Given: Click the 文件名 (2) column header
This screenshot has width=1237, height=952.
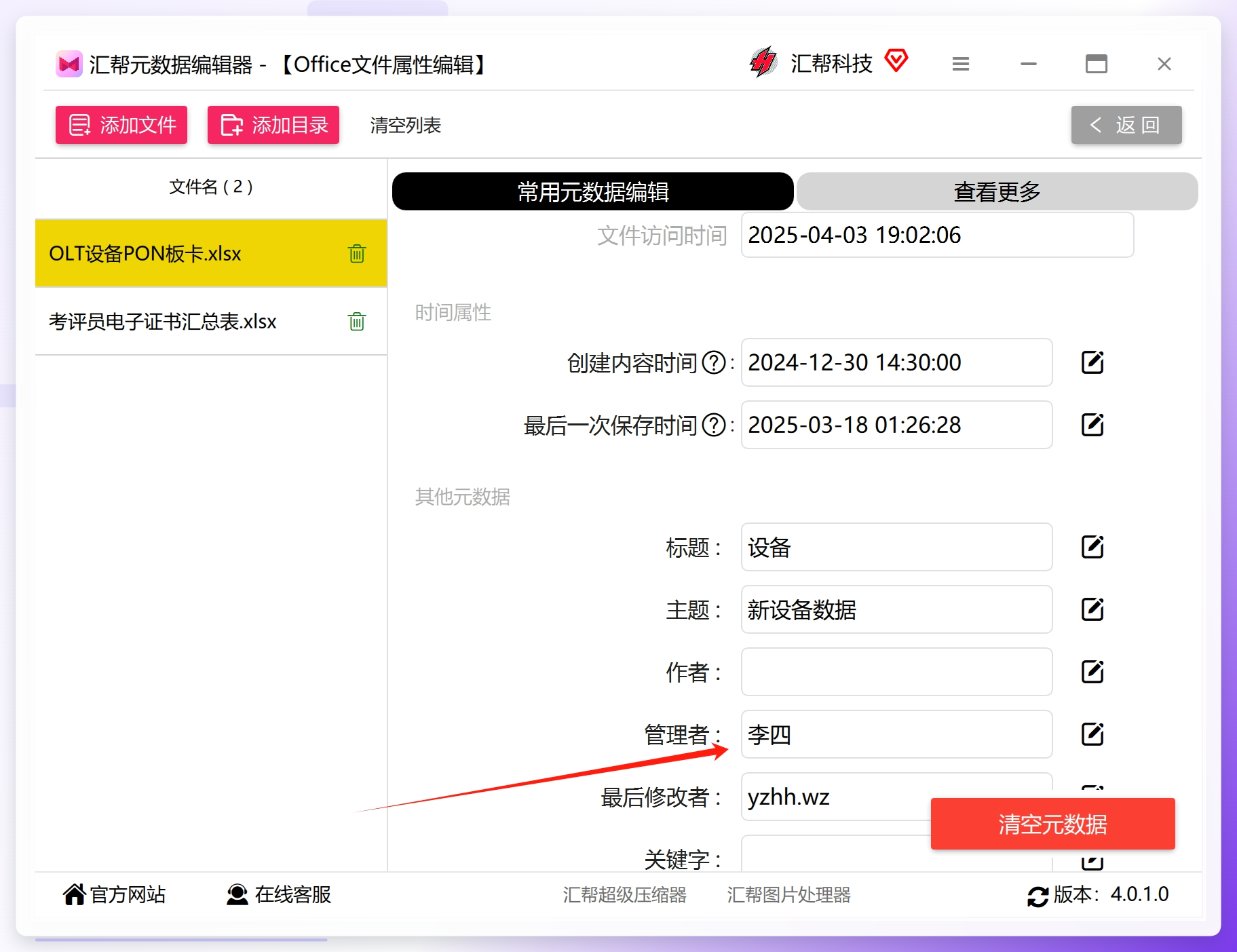Looking at the screenshot, I should (x=211, y=187).
